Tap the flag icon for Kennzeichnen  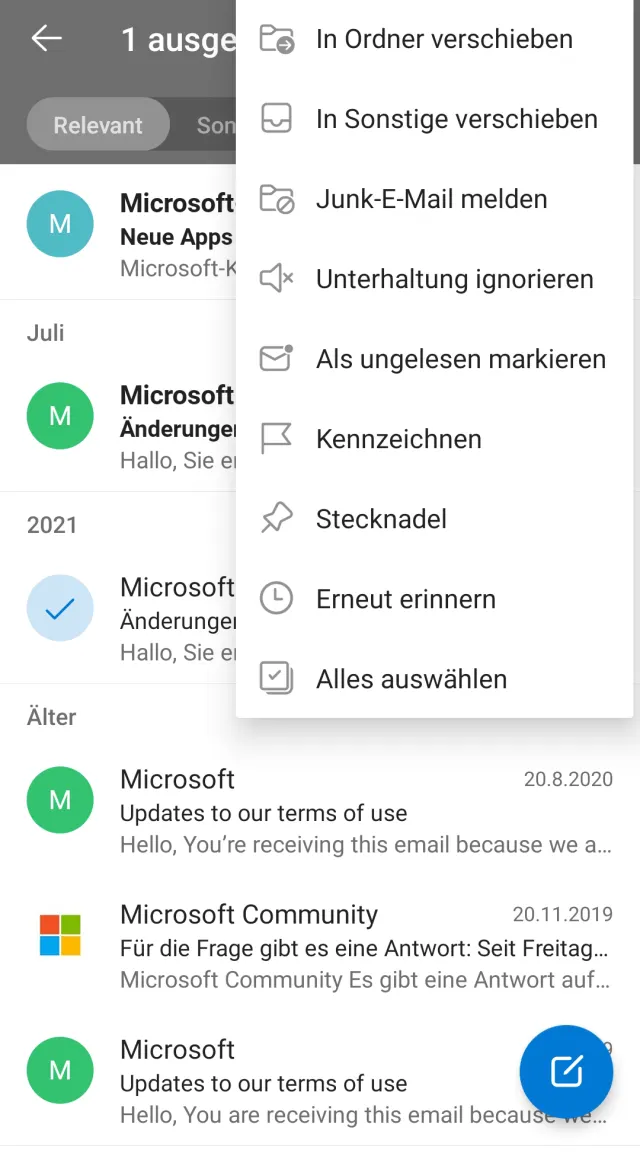click(x=276, y=439)
